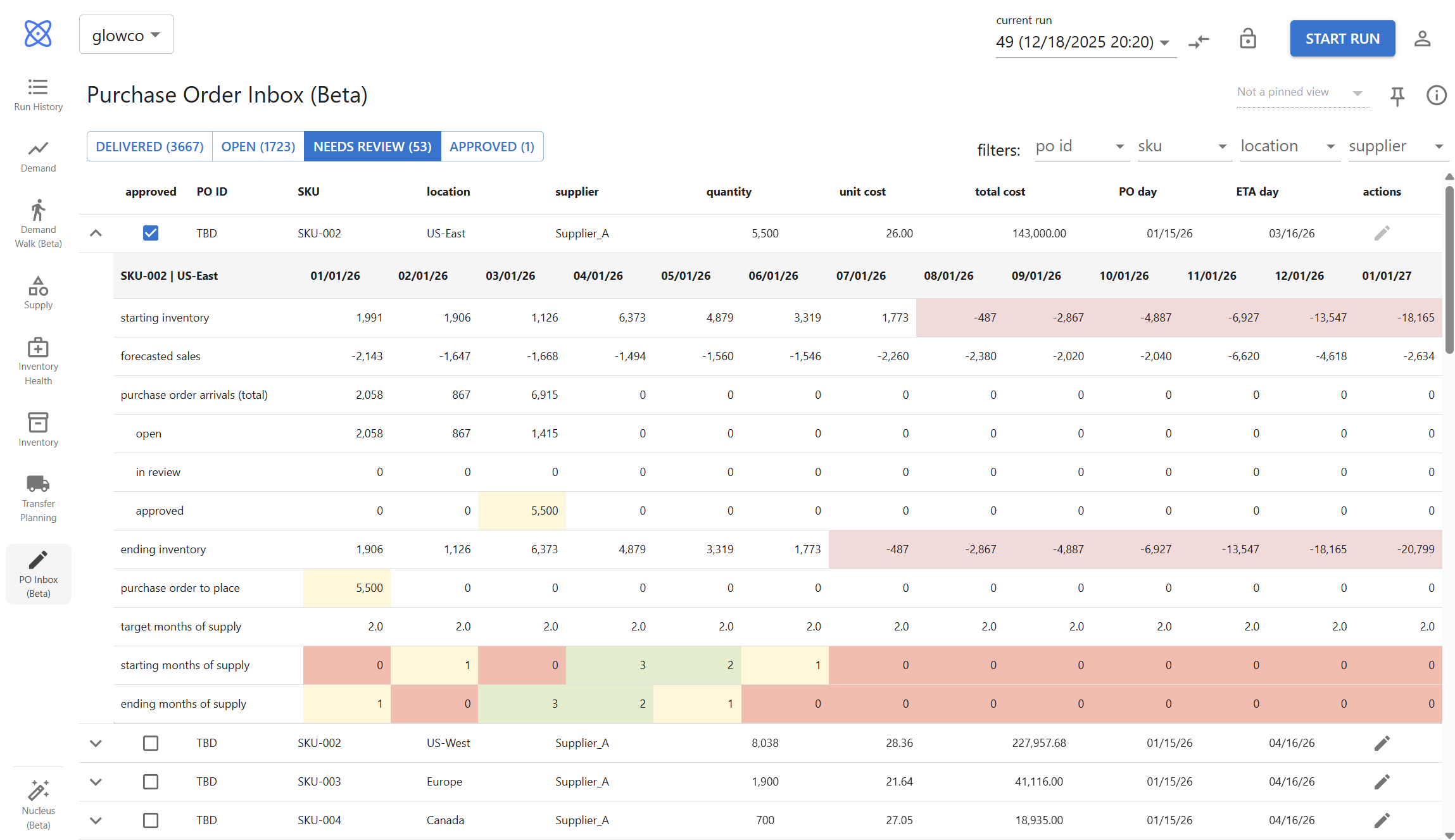Click the scrollbar down arrow
Viewport: 1455px width, 840px height.
tap(1449, 836)
